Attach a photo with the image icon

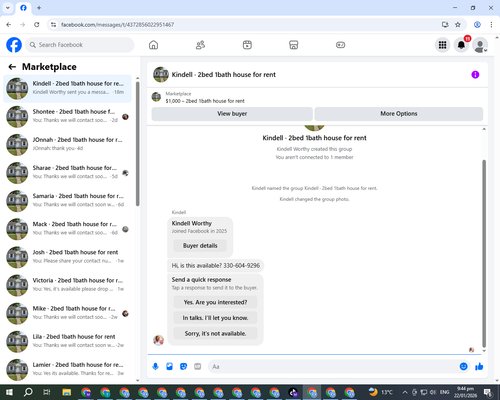169,367
